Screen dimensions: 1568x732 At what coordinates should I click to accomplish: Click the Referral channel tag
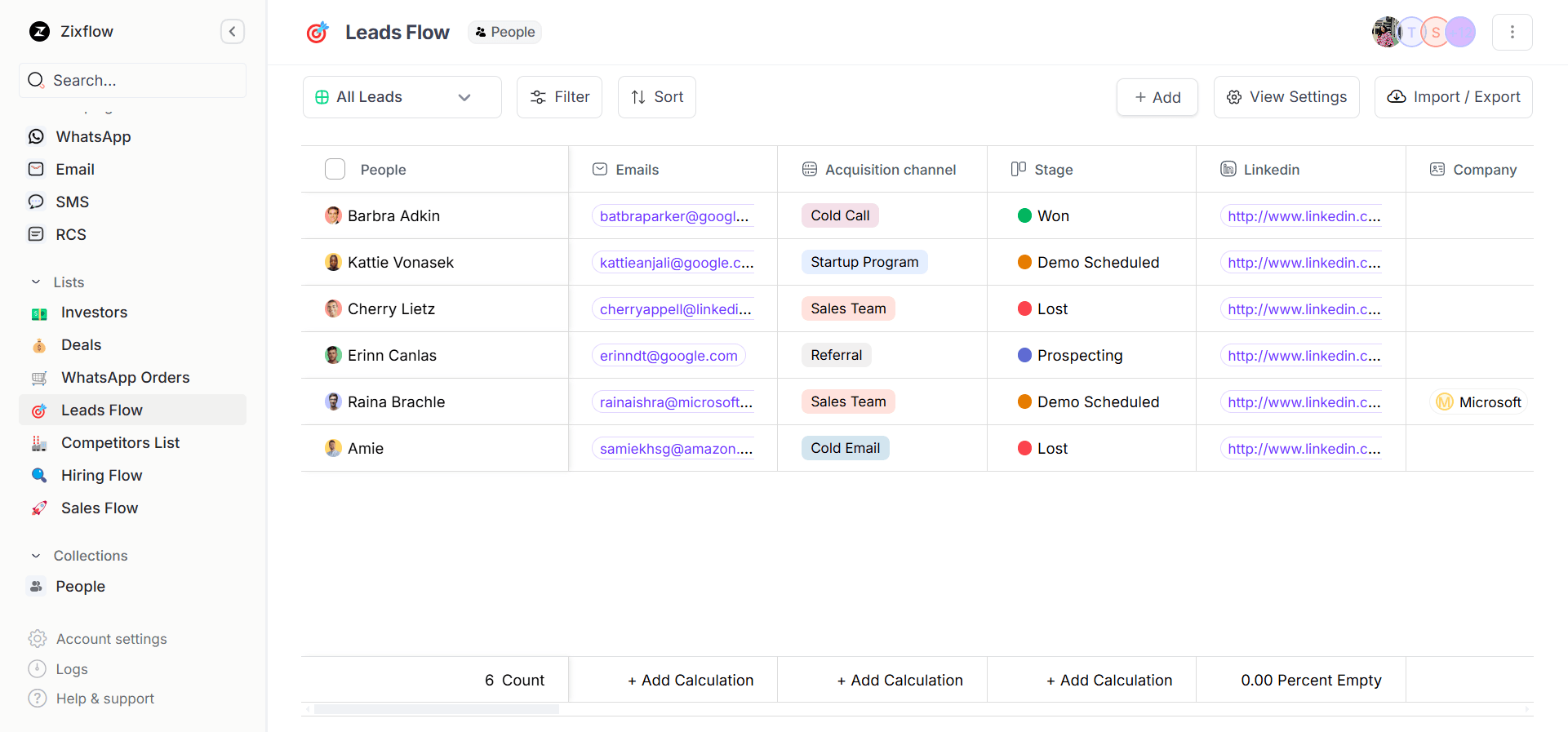(837, 355)
